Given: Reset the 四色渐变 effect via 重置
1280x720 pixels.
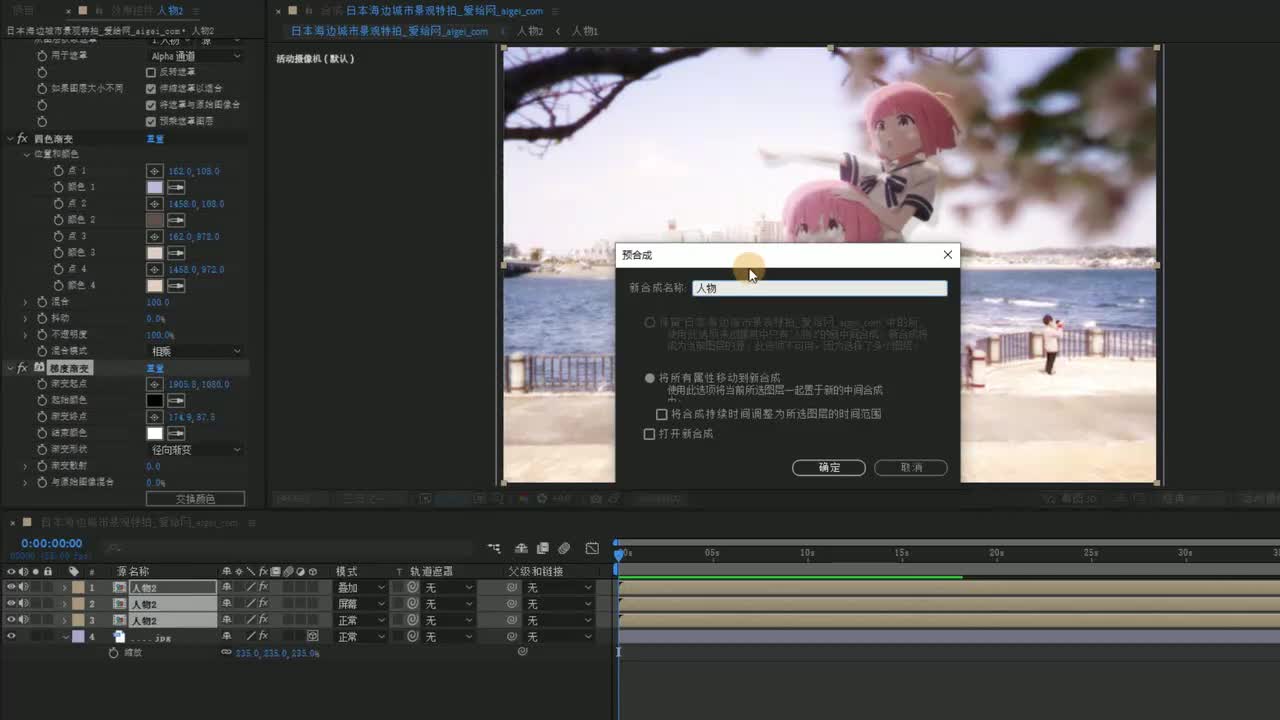Looking at the screenshot, I should tap(155, 139).
